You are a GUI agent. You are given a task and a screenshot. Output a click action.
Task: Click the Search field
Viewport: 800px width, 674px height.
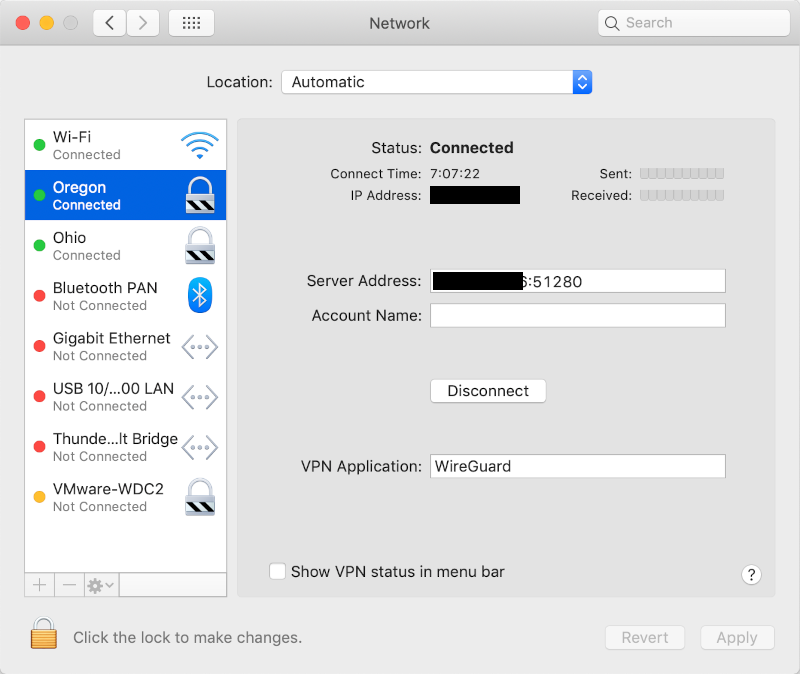click(x=694, y=23)
